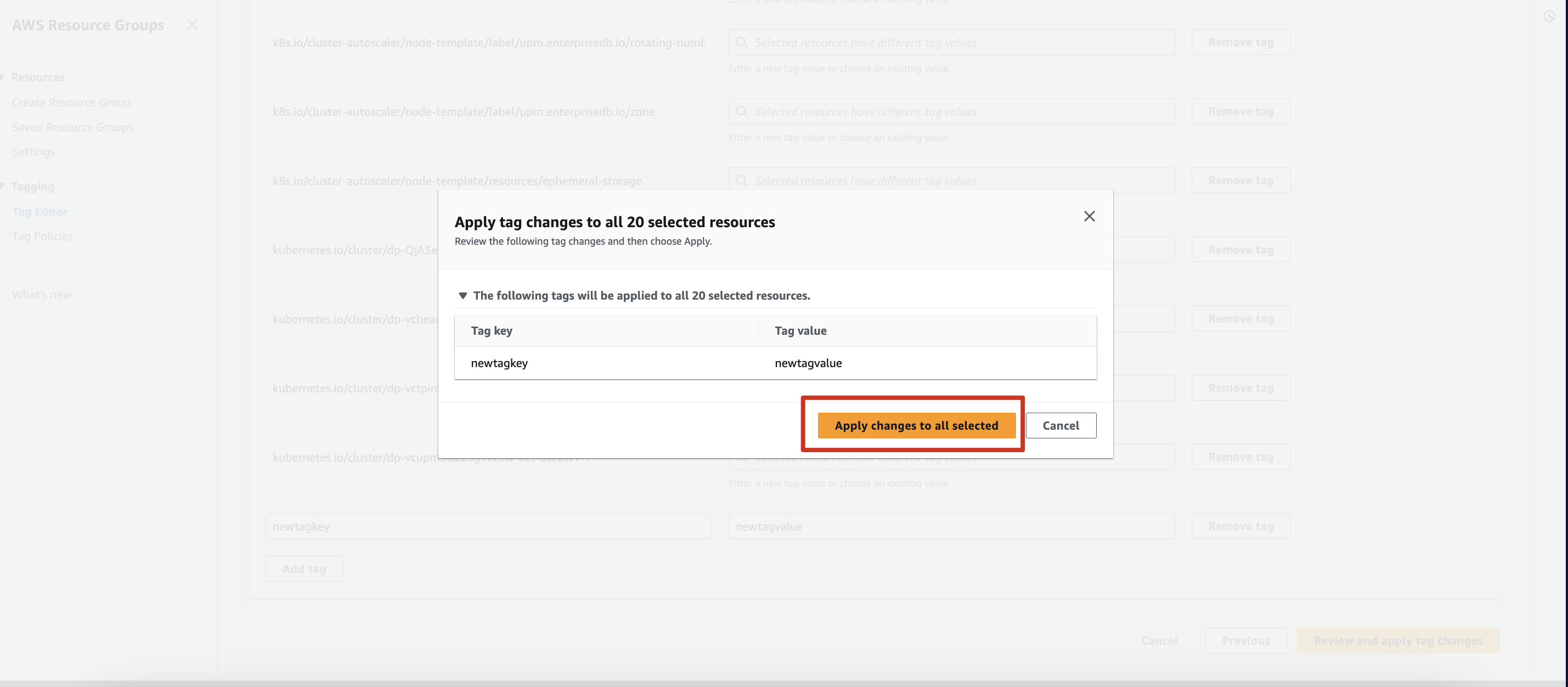Screen dimensions: 1568x687
Task: Click search icon in ephemeral-storage value field
Action: pyautogui.click(x=741, y=181)
